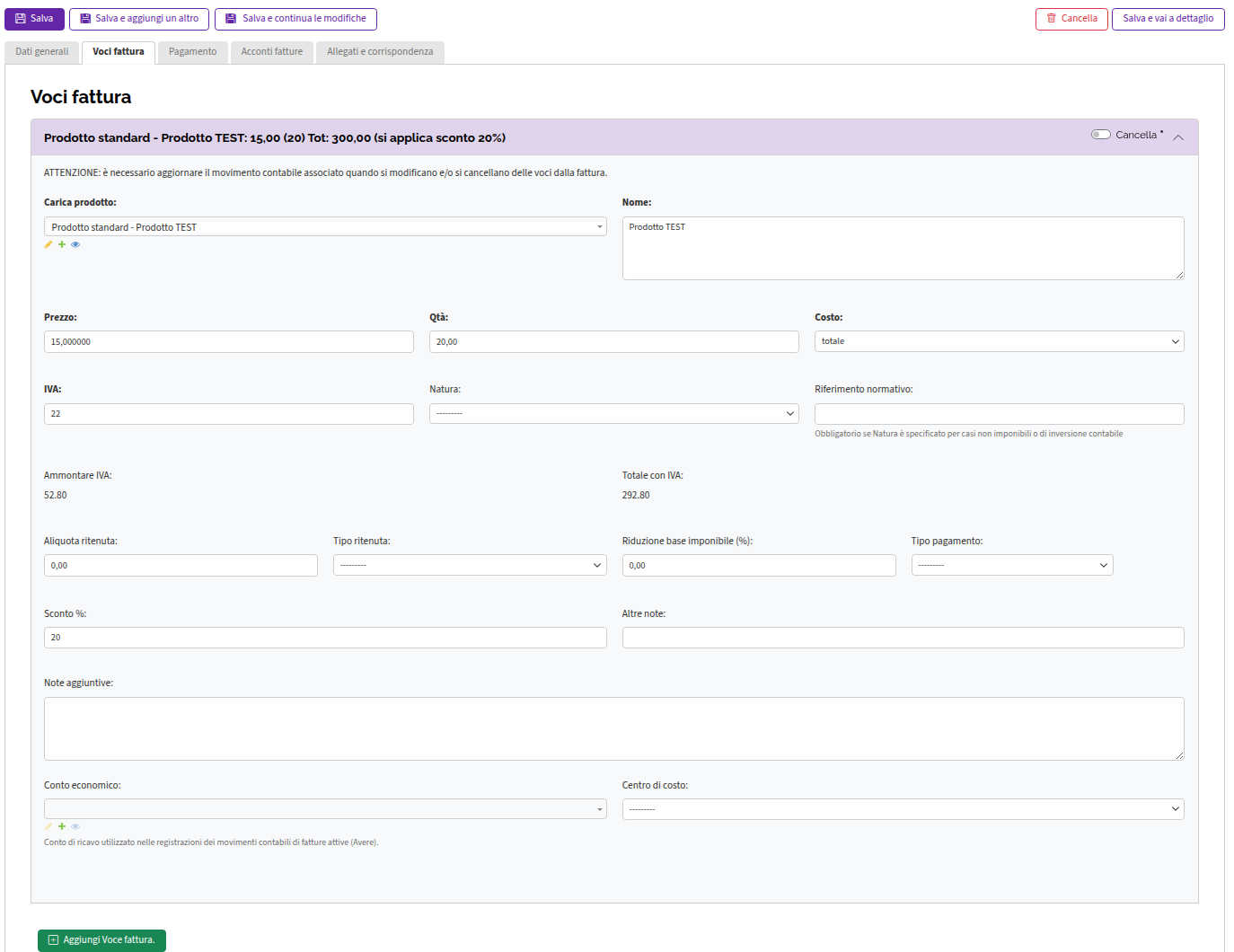Open the Allegati e corrispondenza tab

point(380,52)
